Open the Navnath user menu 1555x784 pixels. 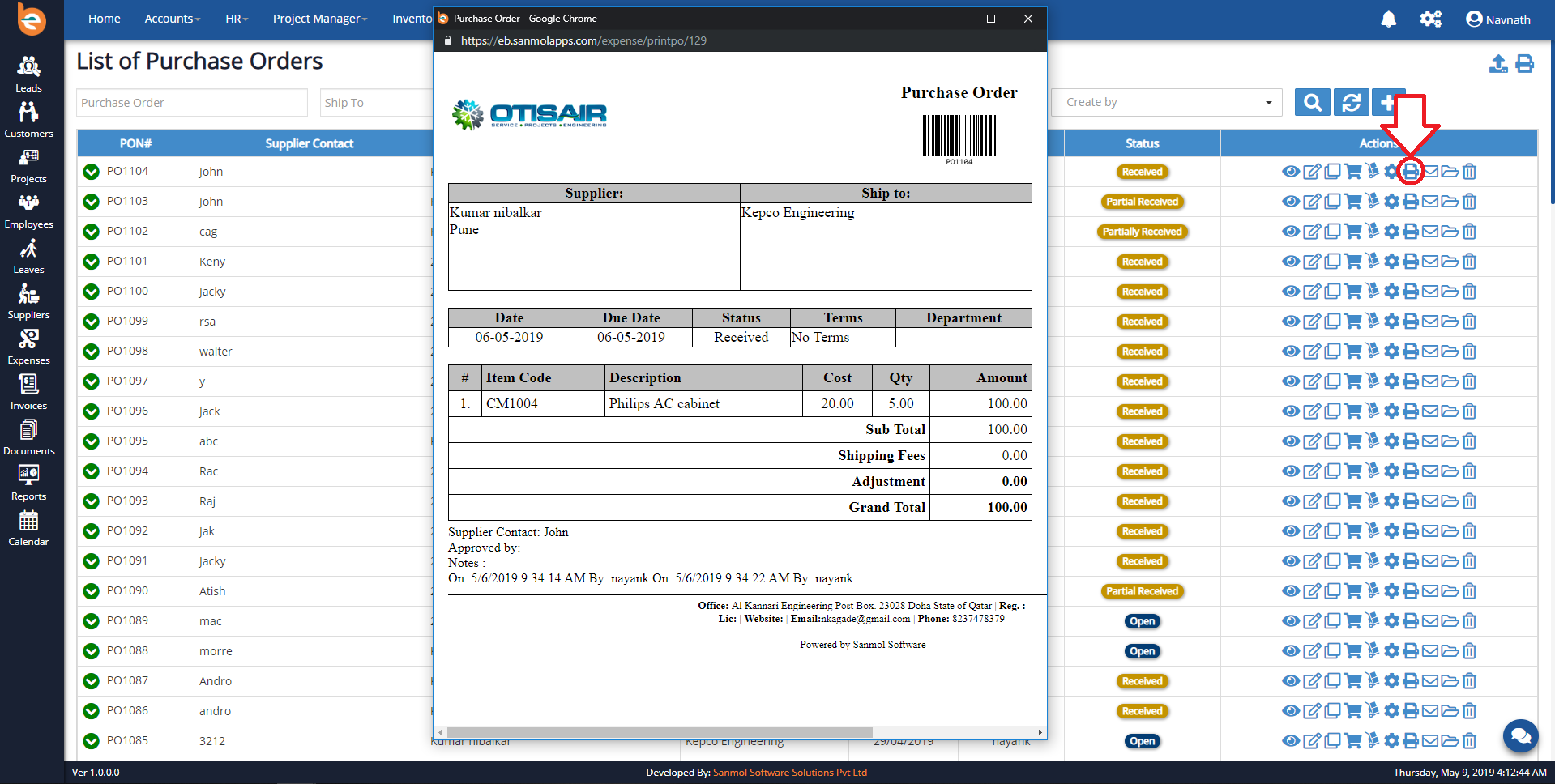1498,19
